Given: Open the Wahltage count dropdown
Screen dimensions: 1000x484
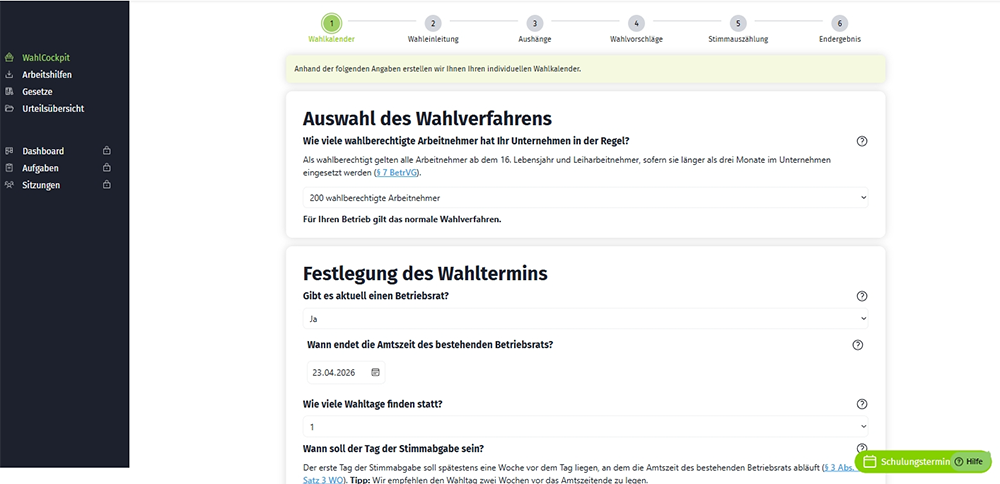Looking at the screenshot, I should point(585,426).
